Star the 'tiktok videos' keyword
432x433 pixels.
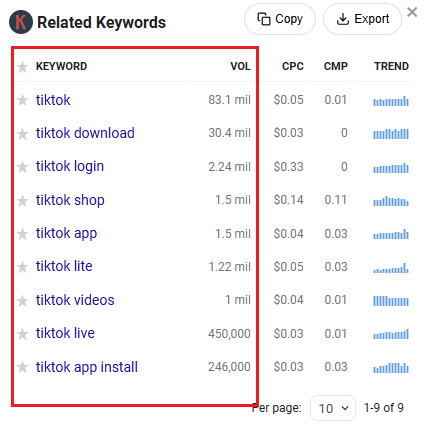point(23,300)
